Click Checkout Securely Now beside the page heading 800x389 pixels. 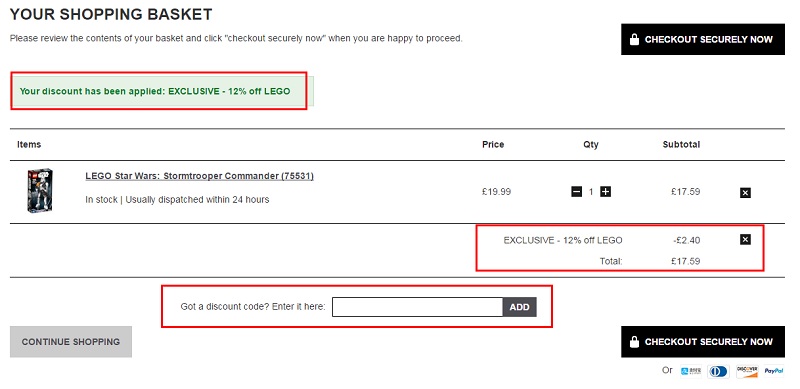coord(703,39)
